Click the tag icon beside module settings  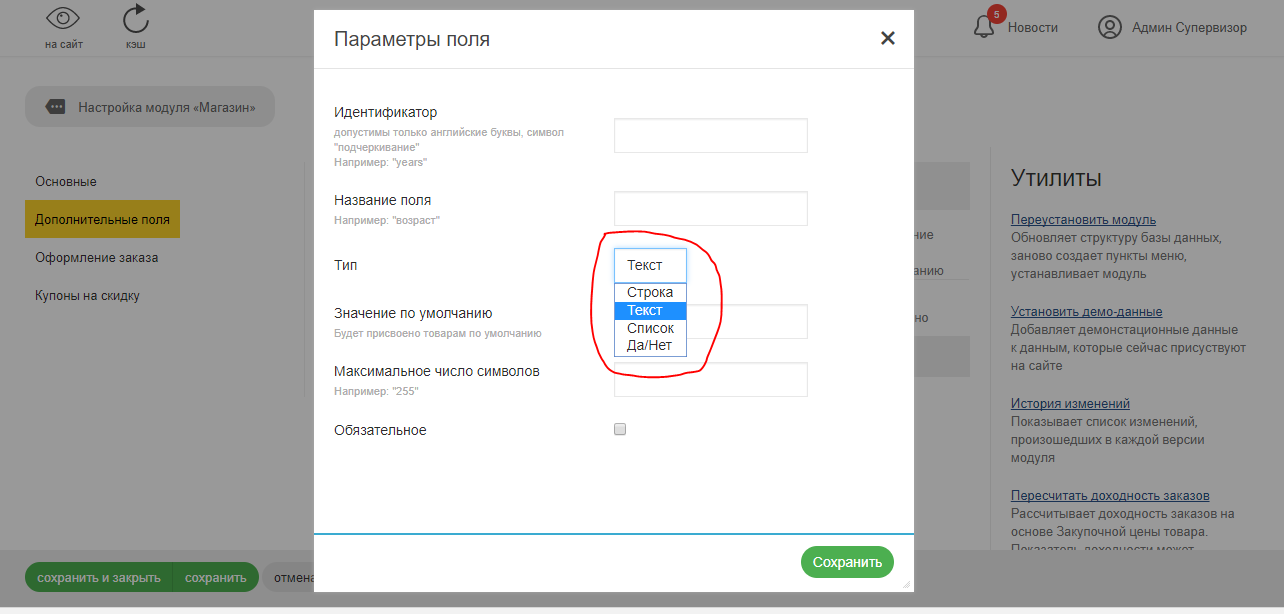(x=56, y=107)
